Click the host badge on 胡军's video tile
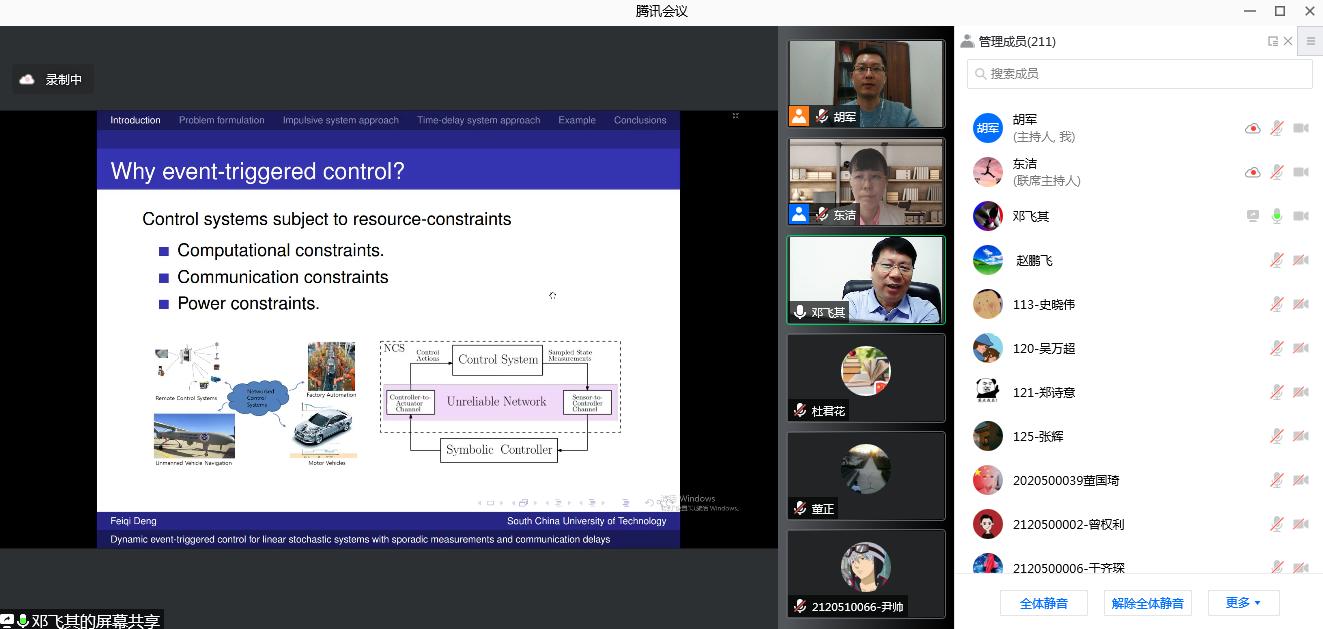The width and height of the screenshot is (1323, 629). pyautogui.click(x=798, y=116)
